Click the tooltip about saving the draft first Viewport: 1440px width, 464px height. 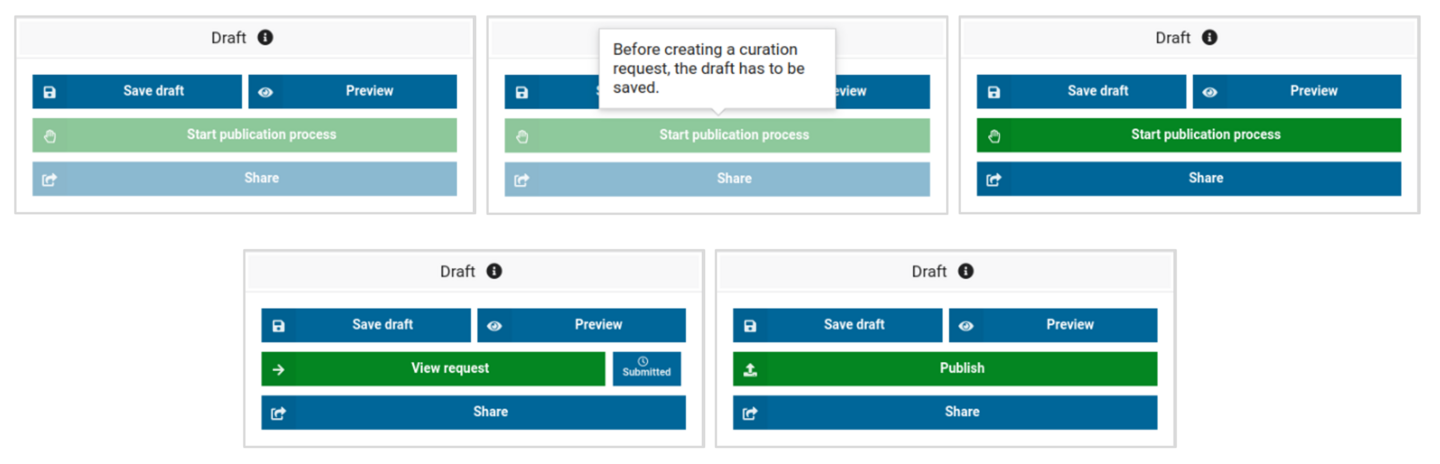pyautogui.click(x=716, y=68)
